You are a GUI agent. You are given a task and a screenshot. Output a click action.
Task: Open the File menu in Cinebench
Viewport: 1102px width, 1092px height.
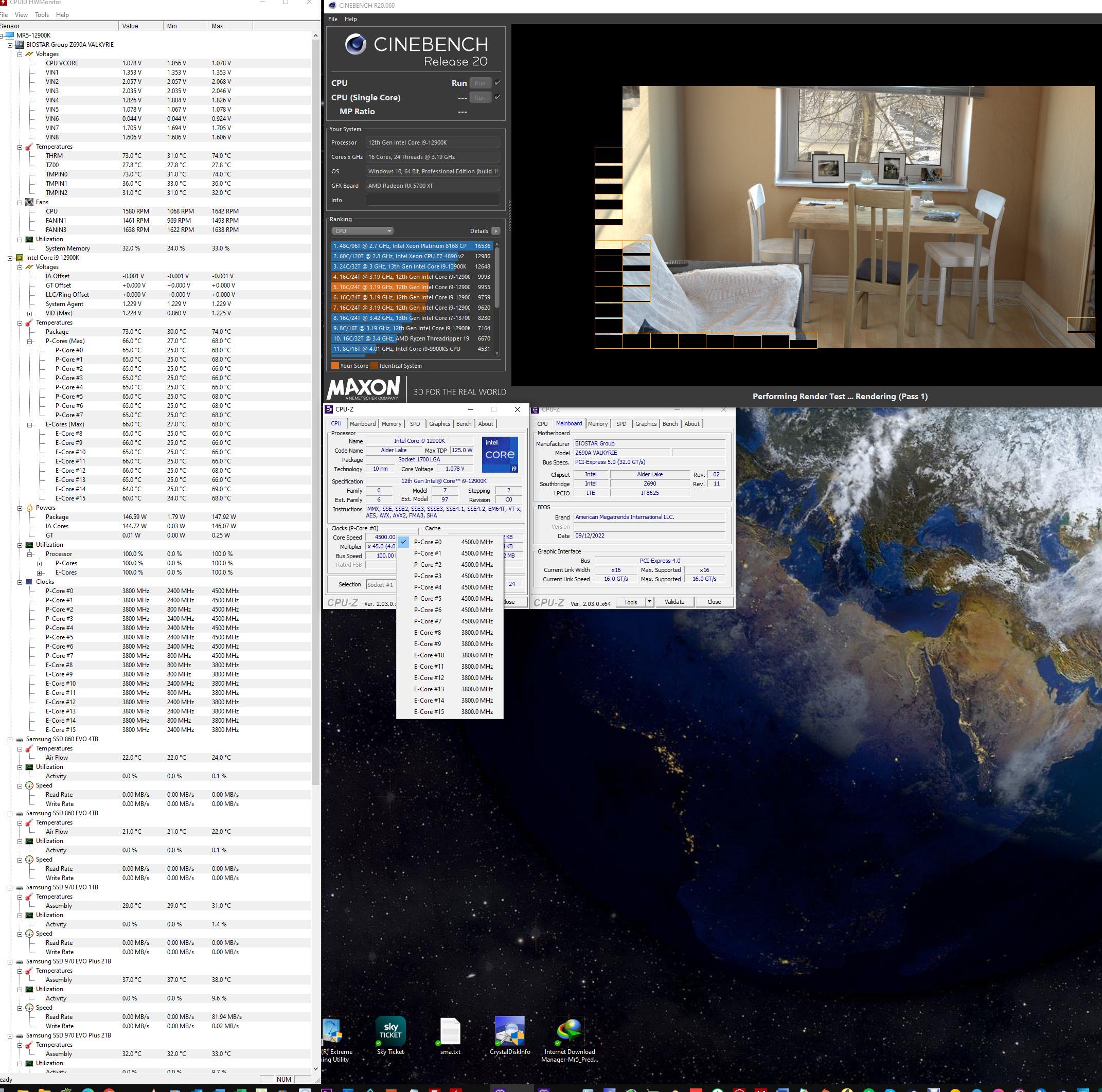(x=333, y=19)
